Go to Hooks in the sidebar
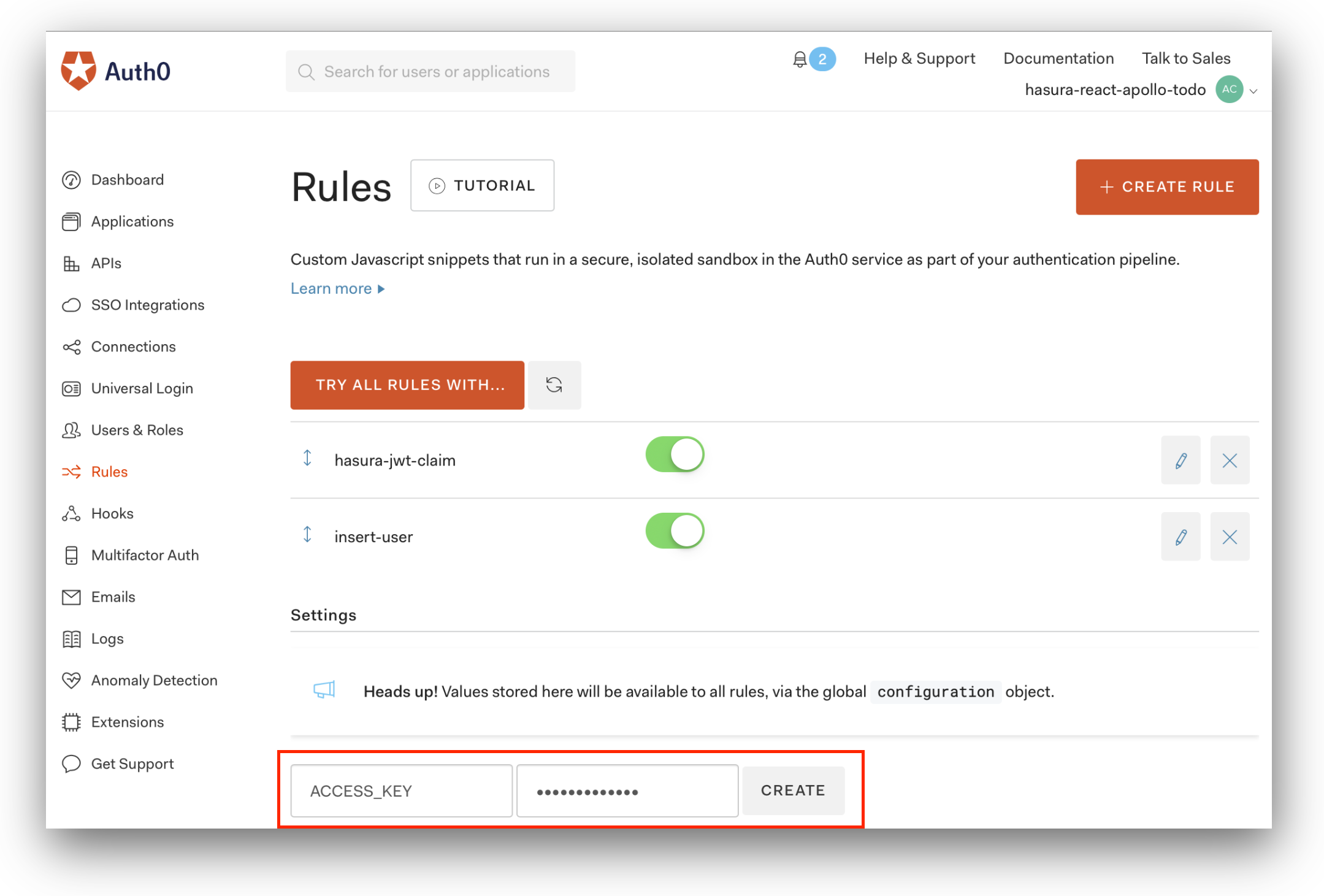1324x896 pixels. point(112,513)
